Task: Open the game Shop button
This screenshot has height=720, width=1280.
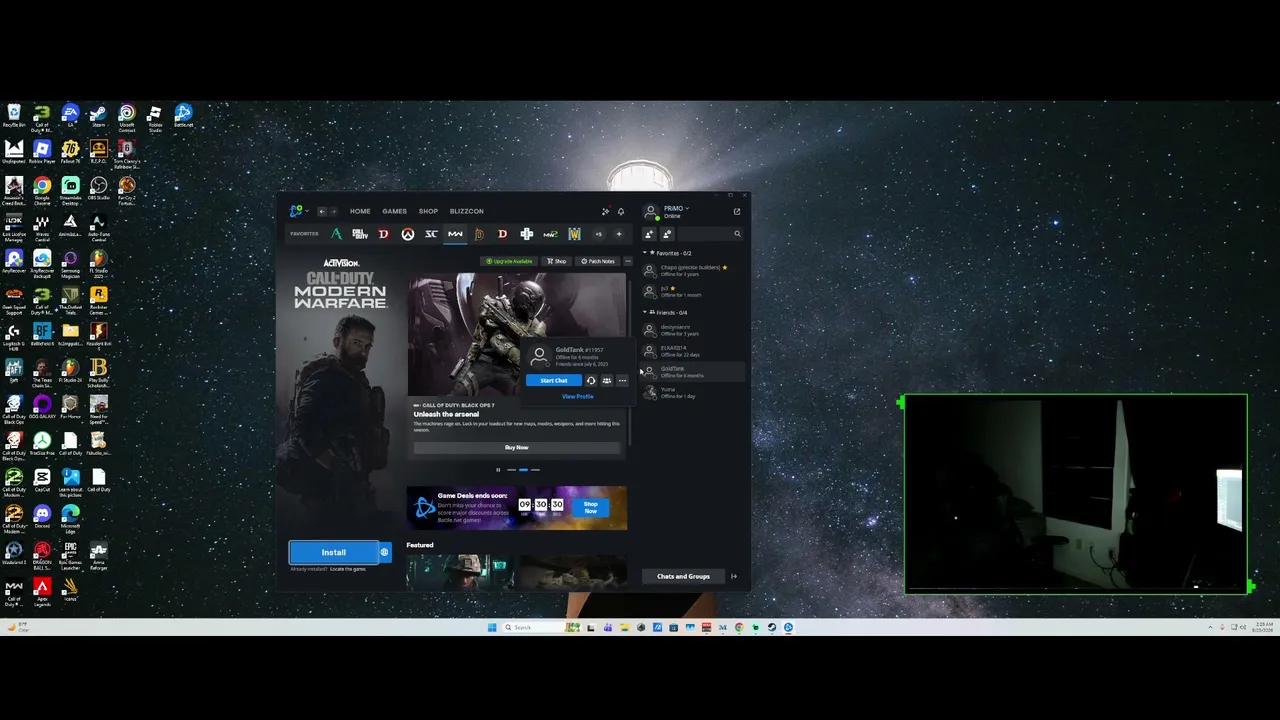Action: pos(557,261)
